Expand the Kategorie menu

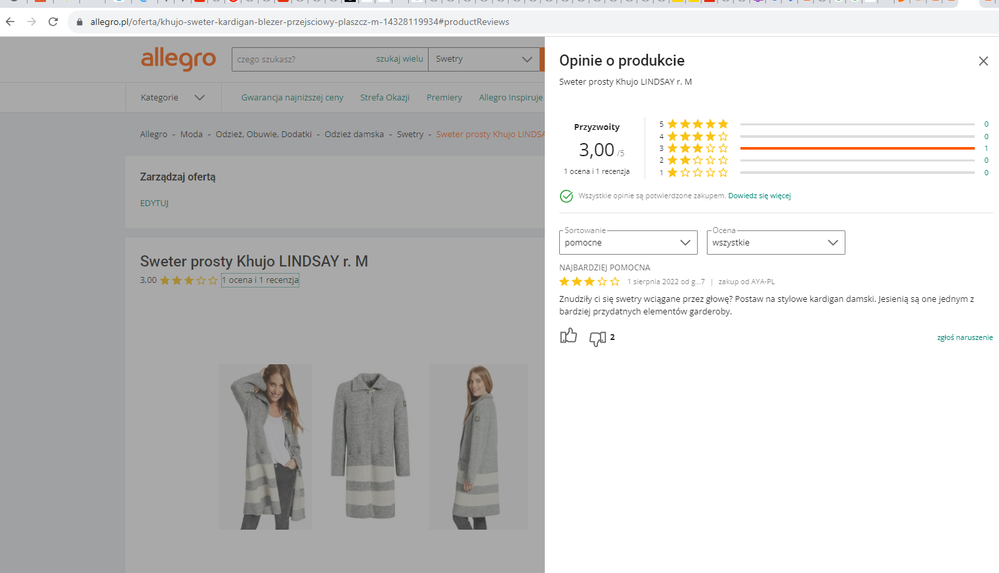tap(173, 98)
